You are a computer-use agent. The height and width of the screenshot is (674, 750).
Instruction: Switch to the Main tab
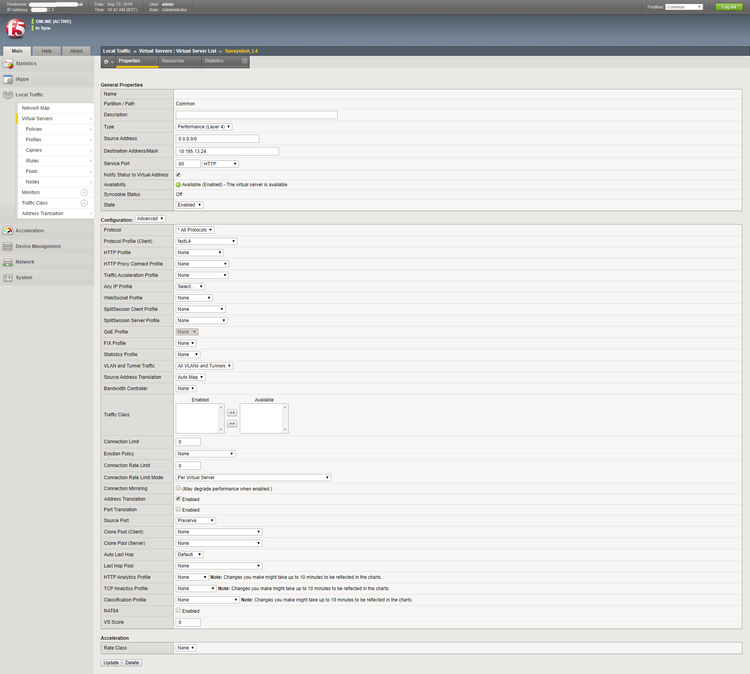pos(17,51)
